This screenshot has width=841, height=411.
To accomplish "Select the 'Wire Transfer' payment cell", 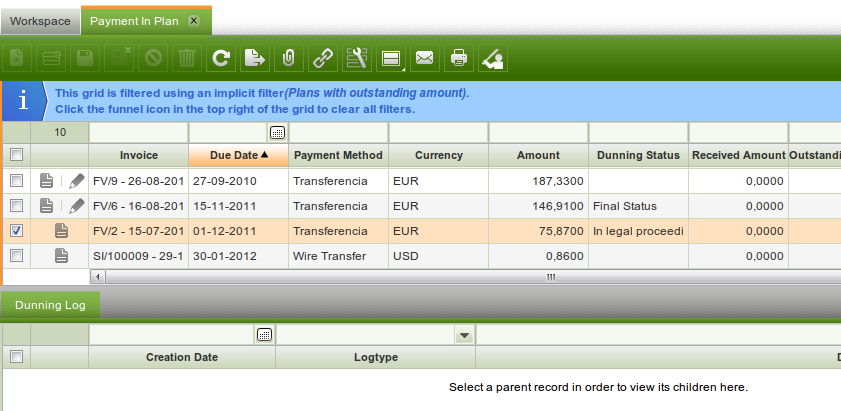I will [x=338, y=256].
